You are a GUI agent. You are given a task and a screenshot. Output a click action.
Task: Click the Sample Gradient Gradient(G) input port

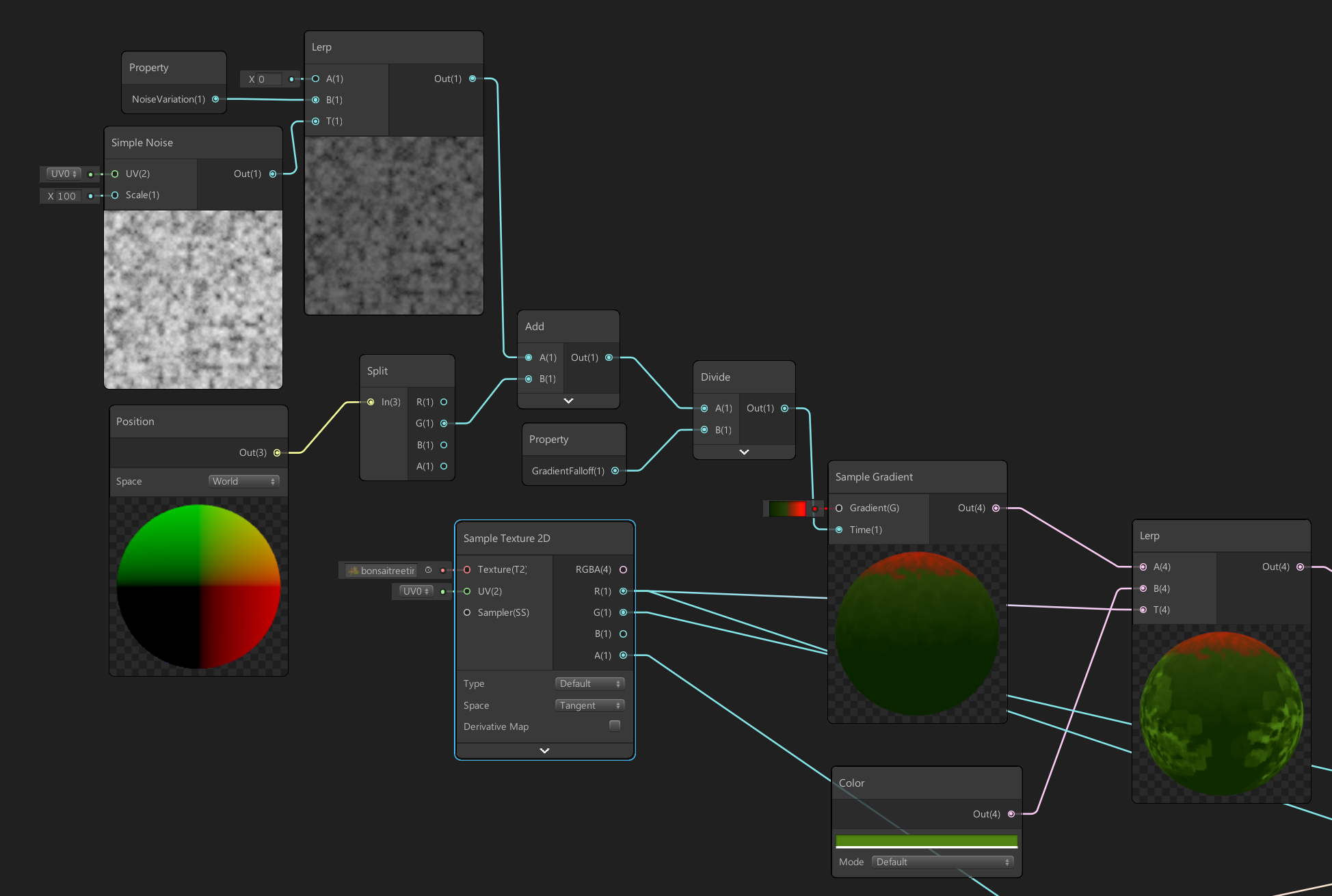(839, 508)
